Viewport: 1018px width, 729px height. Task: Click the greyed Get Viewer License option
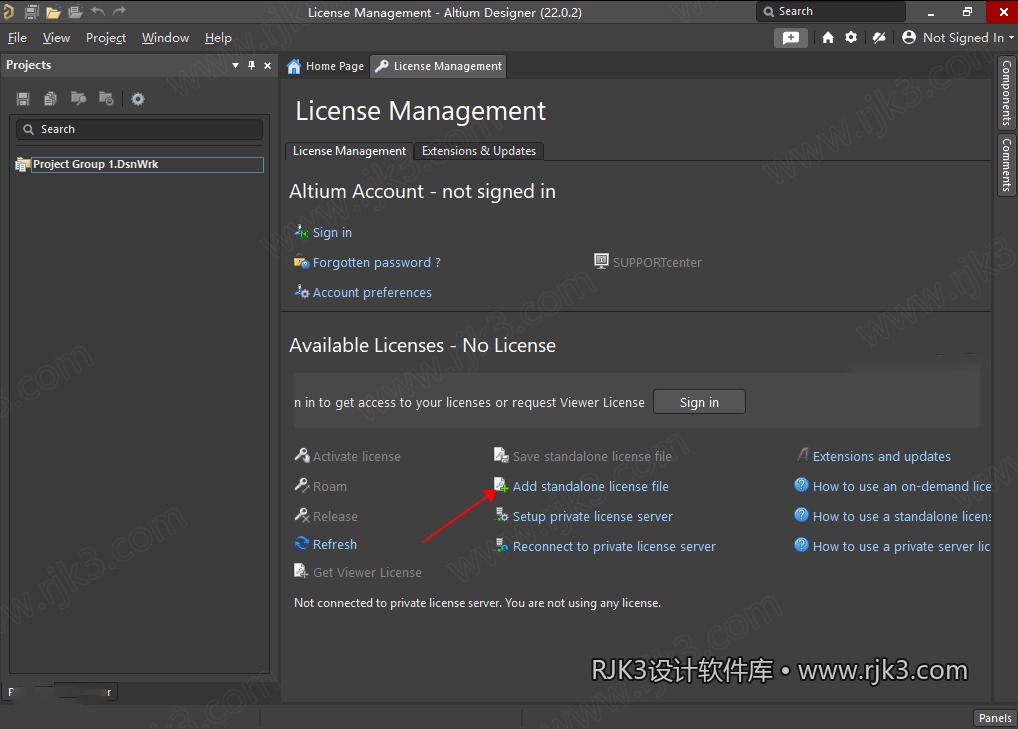click(367, 573)
